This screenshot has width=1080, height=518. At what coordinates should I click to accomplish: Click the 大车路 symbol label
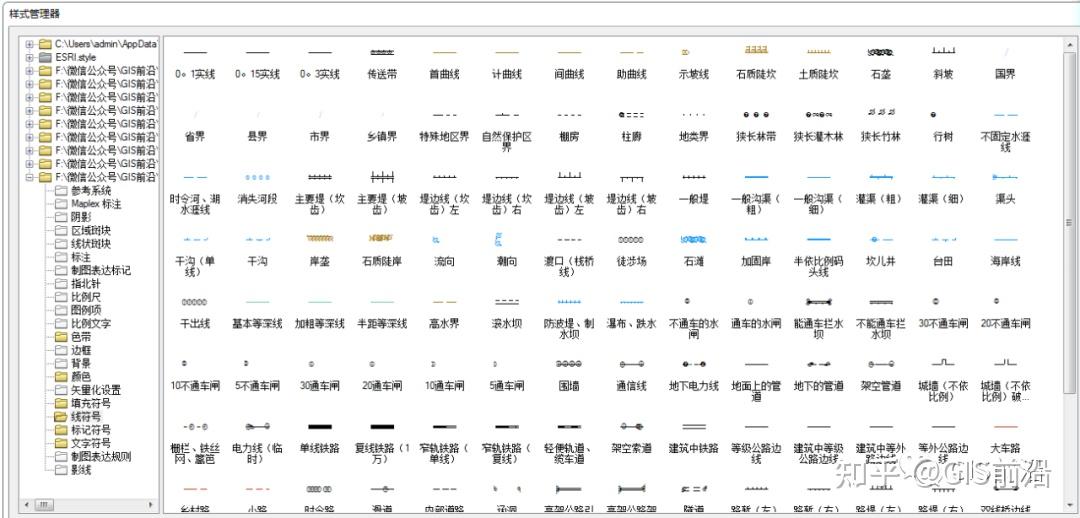pos(1005,448)
